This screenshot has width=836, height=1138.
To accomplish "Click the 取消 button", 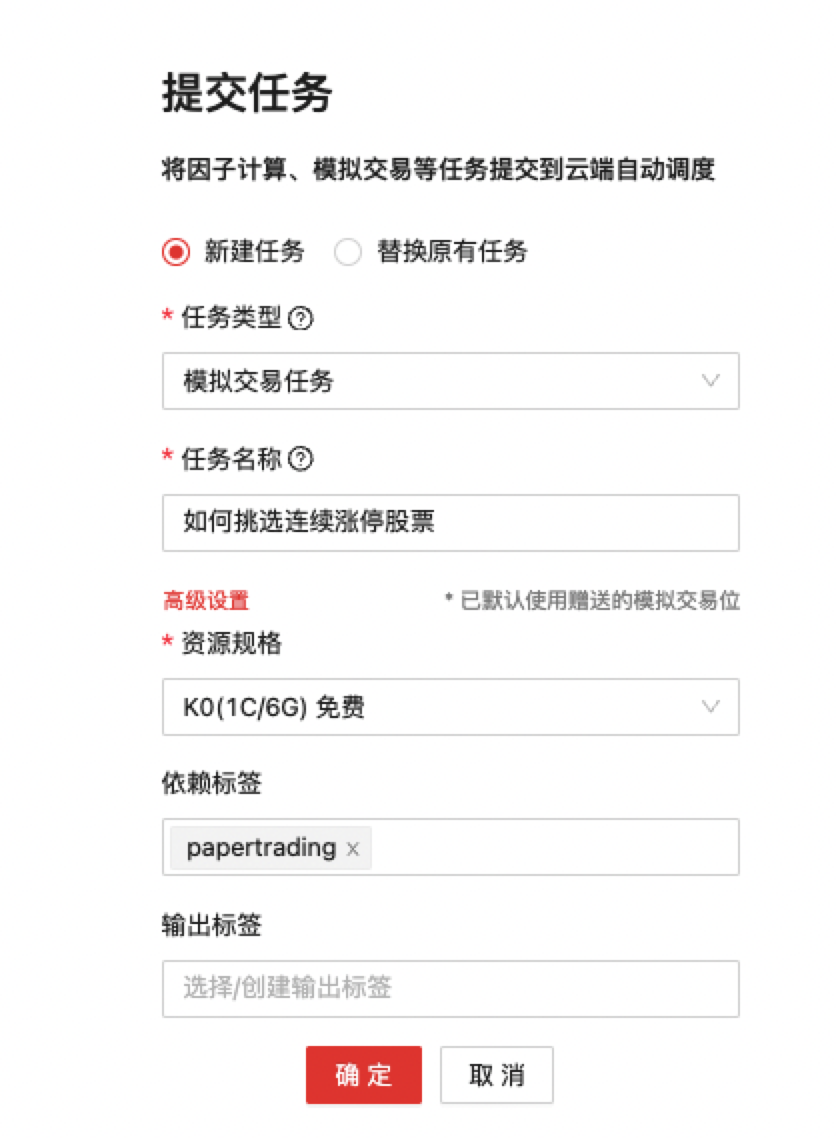I will [496, 1075].
